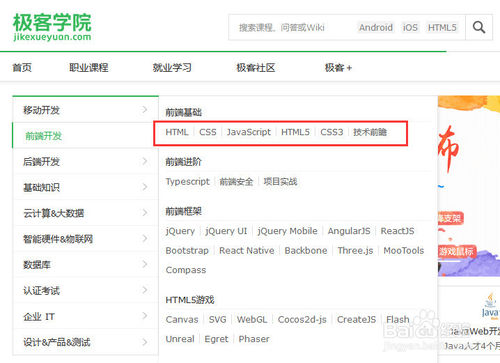Open the 项目实战 link

click(x=280, y=182)
